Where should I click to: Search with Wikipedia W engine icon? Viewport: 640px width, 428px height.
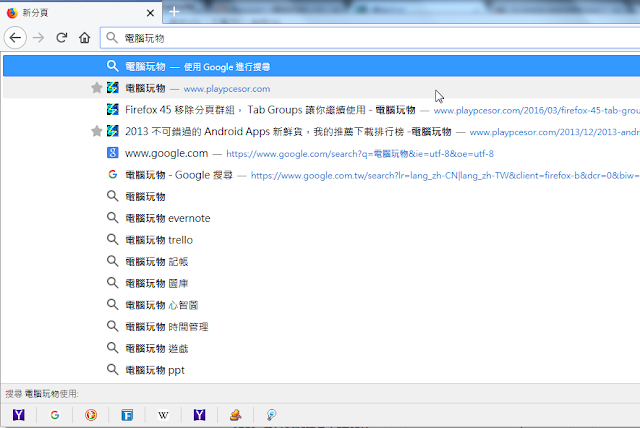163,415
